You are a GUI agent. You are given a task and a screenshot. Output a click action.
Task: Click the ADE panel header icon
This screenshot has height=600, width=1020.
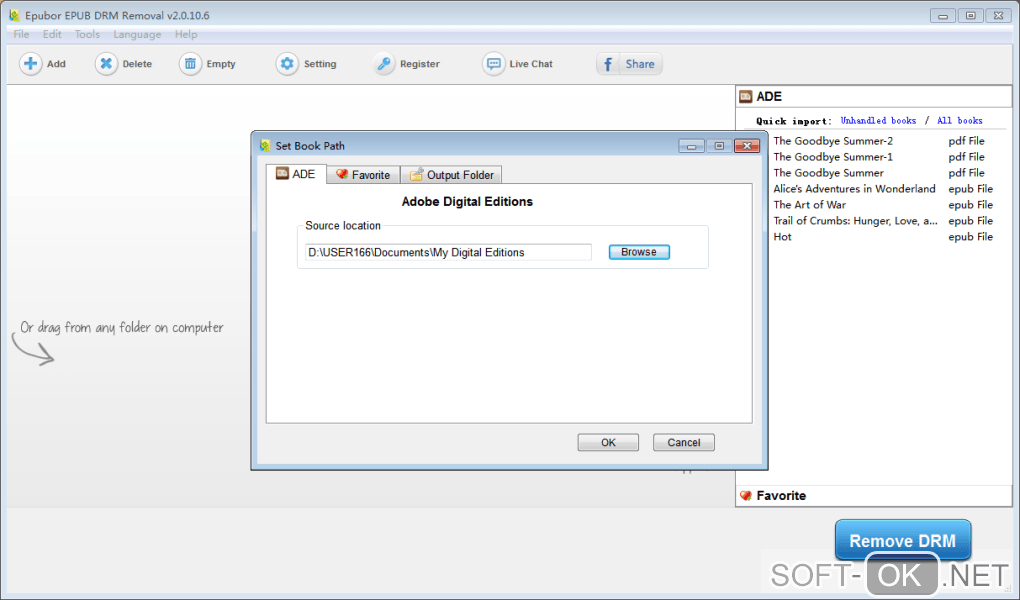point(745,97)
